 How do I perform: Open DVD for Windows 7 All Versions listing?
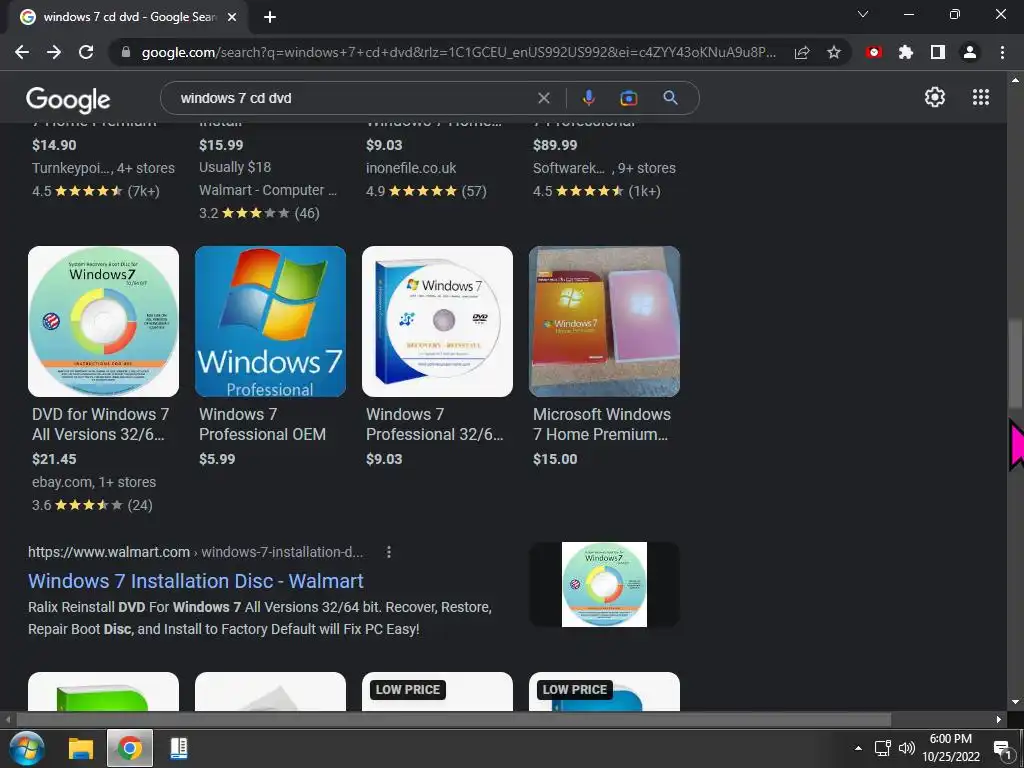(x=101, y=424)
